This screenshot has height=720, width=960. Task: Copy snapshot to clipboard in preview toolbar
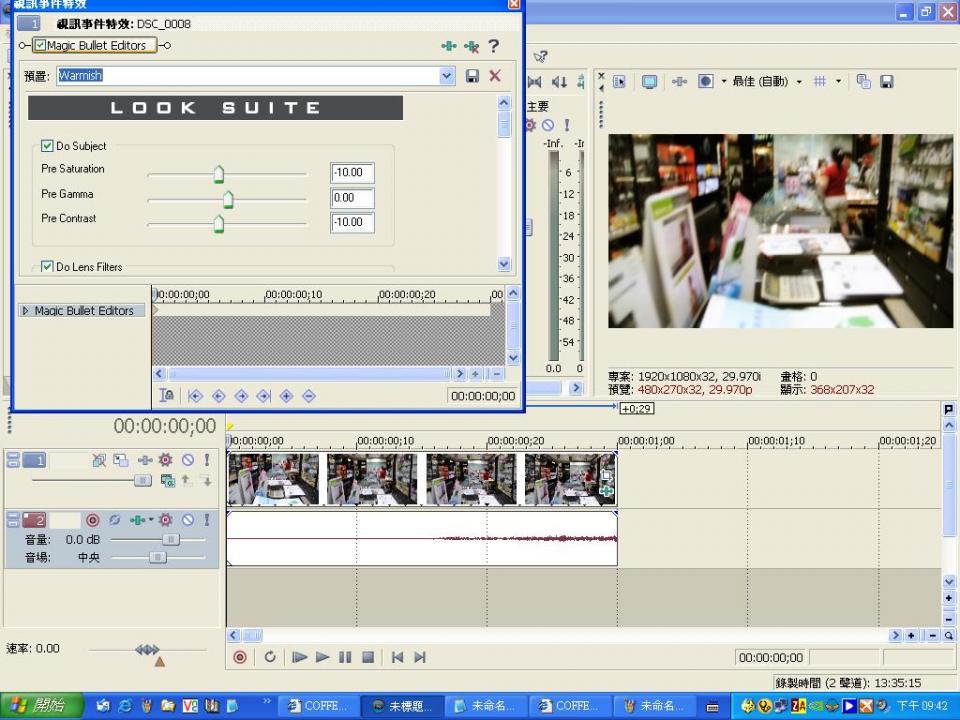864,82
